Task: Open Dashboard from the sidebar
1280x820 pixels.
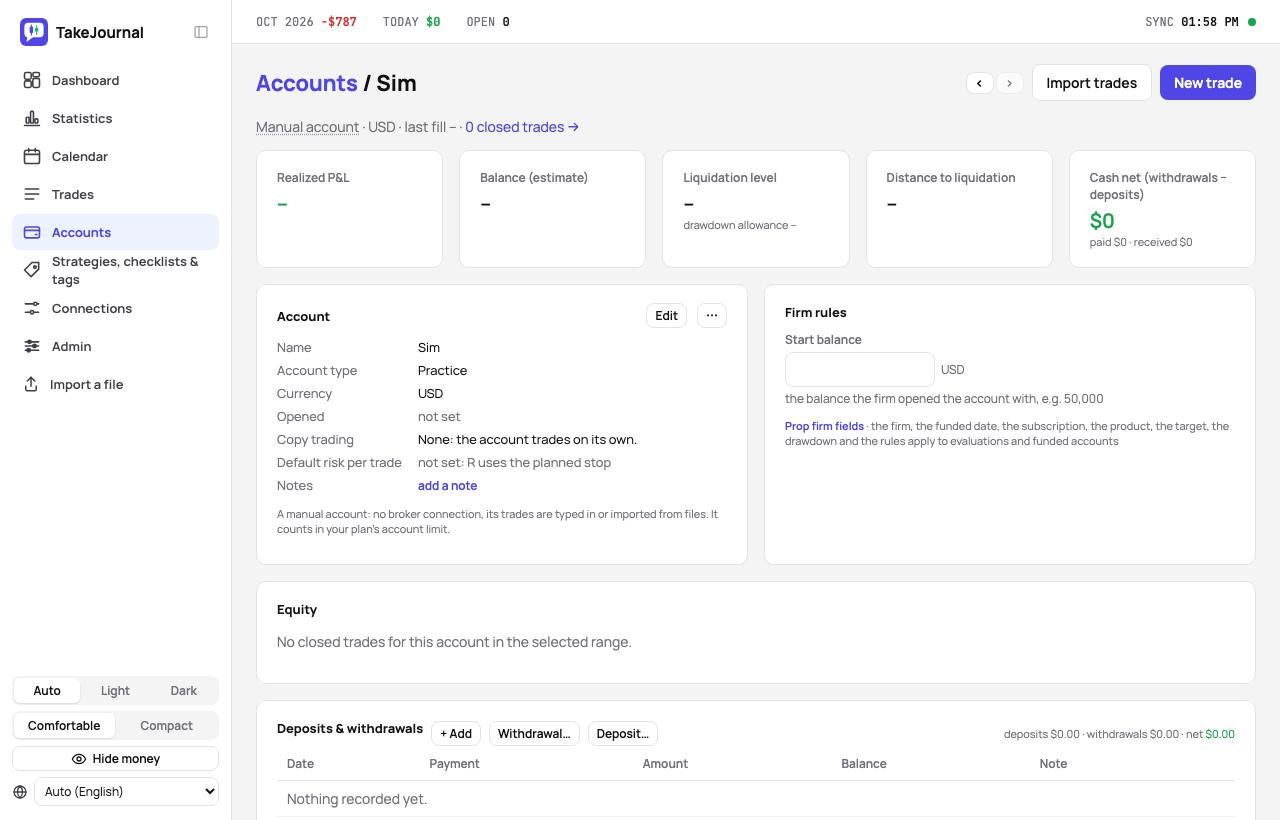Action: tap(116, 80)
